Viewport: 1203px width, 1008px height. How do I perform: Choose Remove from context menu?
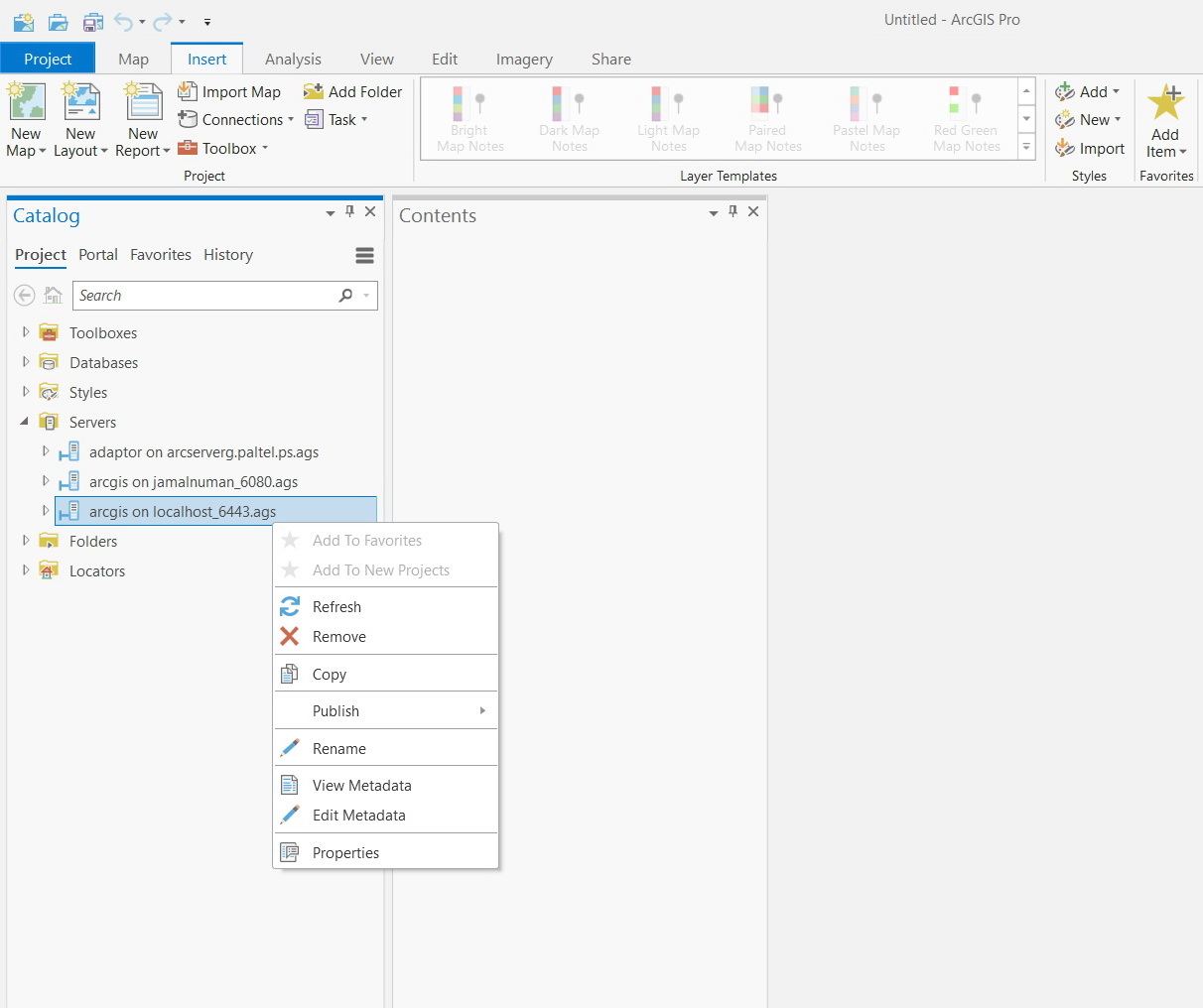point(385,636)
